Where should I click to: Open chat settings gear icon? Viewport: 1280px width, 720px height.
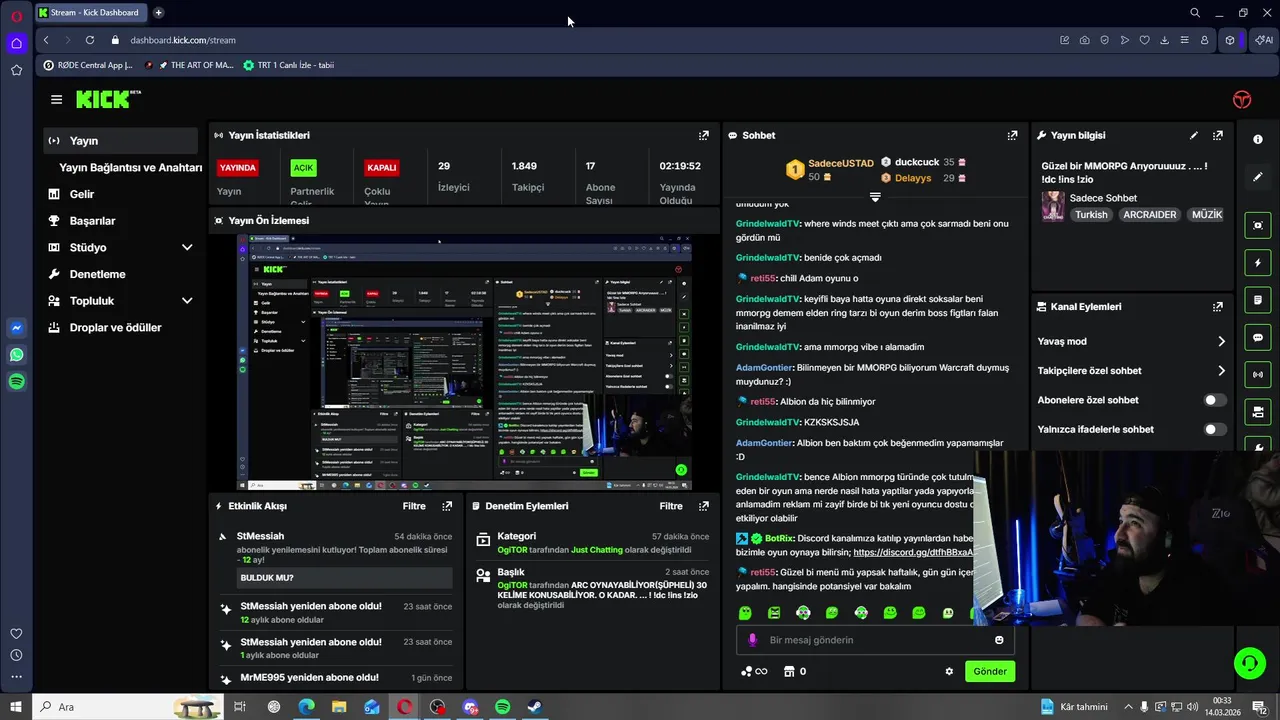point(949,671)
